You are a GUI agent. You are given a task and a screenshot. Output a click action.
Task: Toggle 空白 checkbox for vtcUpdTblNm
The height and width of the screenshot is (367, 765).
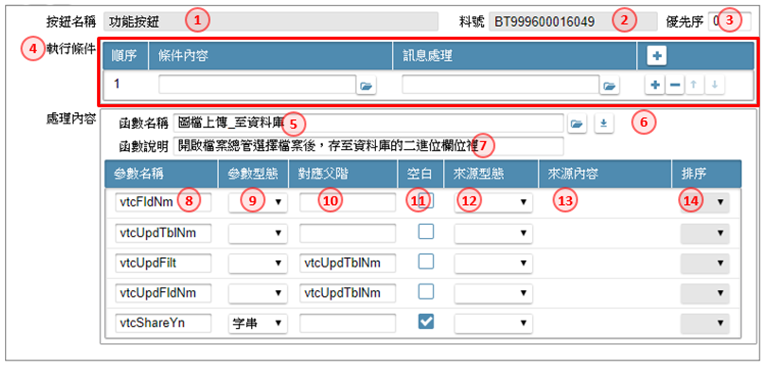pos(426,232)
